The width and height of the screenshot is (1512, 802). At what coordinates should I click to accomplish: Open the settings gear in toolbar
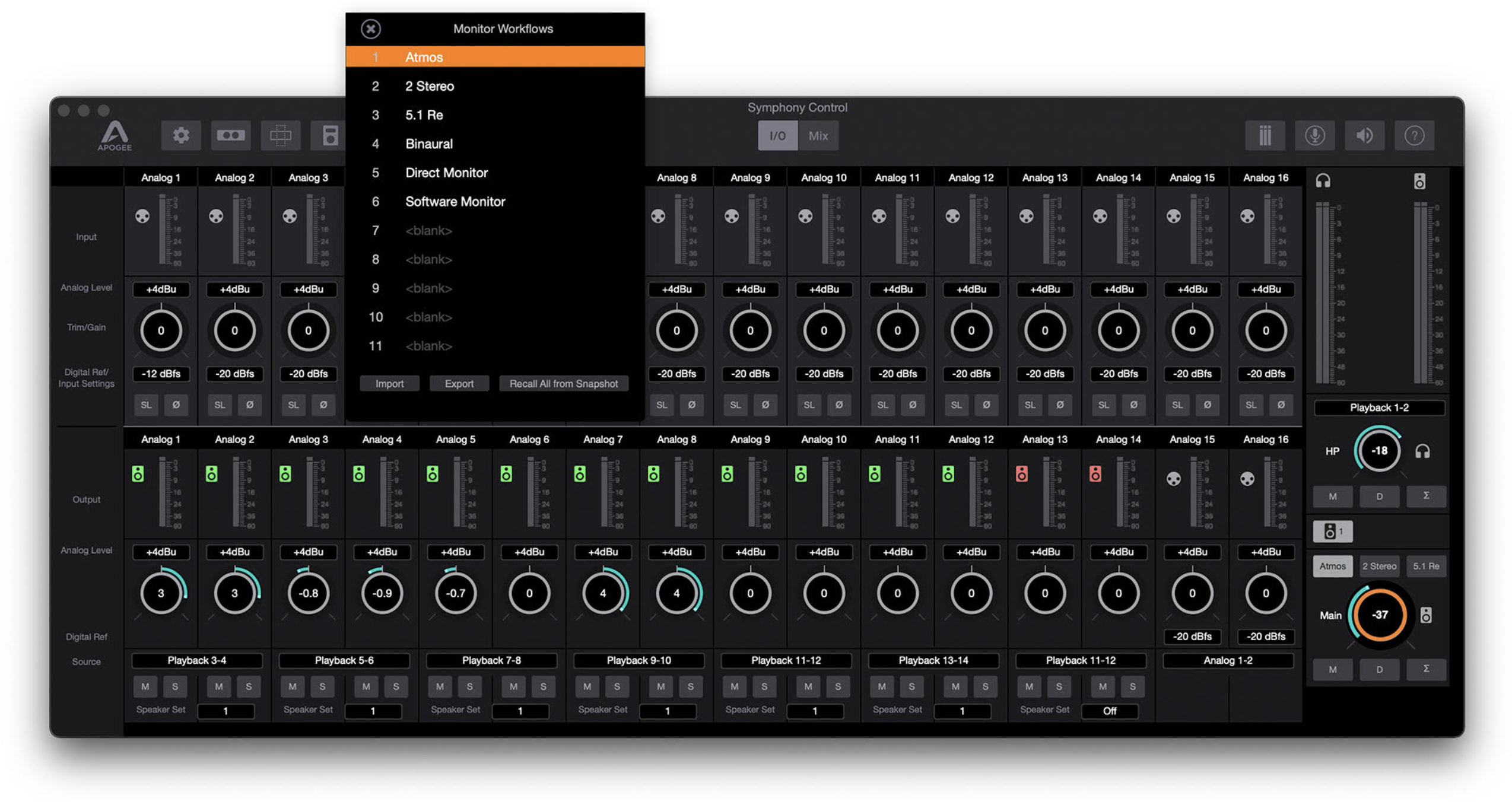181,136
